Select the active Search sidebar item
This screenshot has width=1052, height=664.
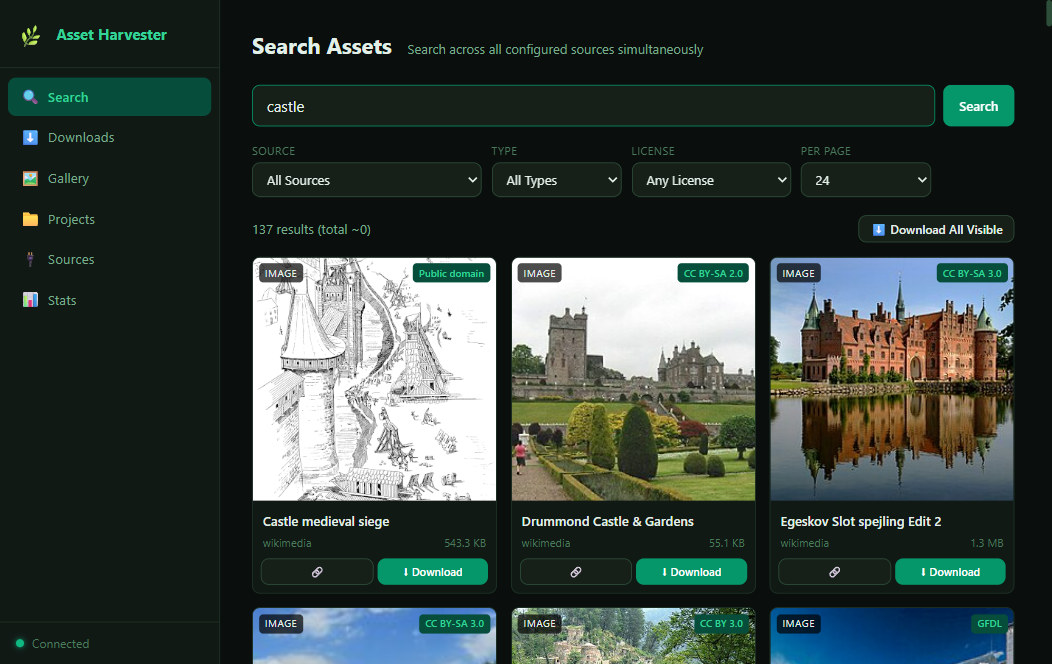click(x=109, y=97)
